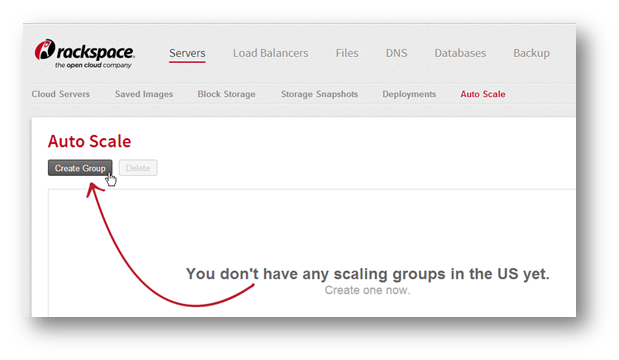The image size is (619, 360).
Task: Click 'the open cloud company' tagline
Action: click(x=93, y=65)
